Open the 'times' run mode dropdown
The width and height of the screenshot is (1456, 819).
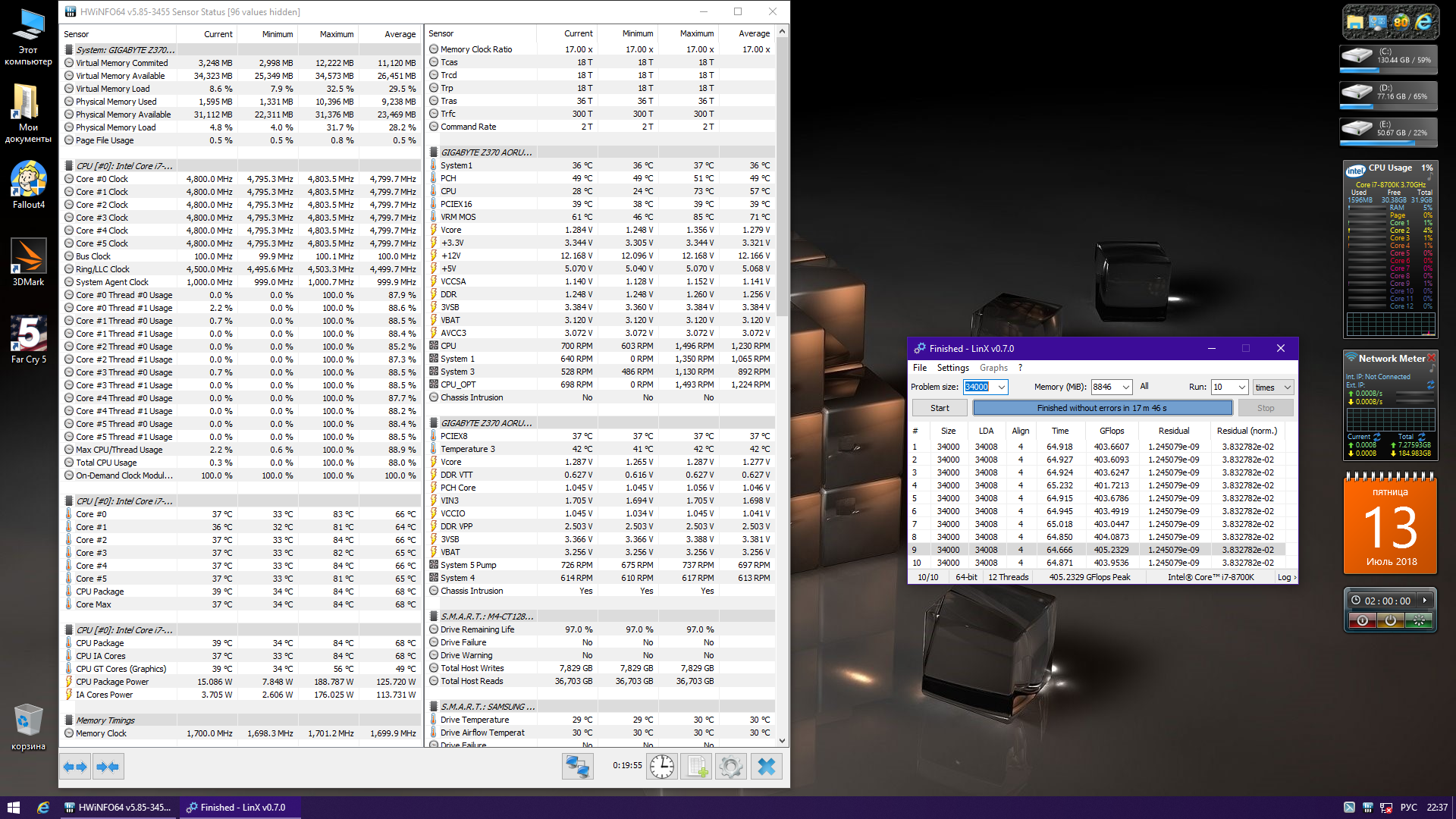click(x=1287, y=388)
